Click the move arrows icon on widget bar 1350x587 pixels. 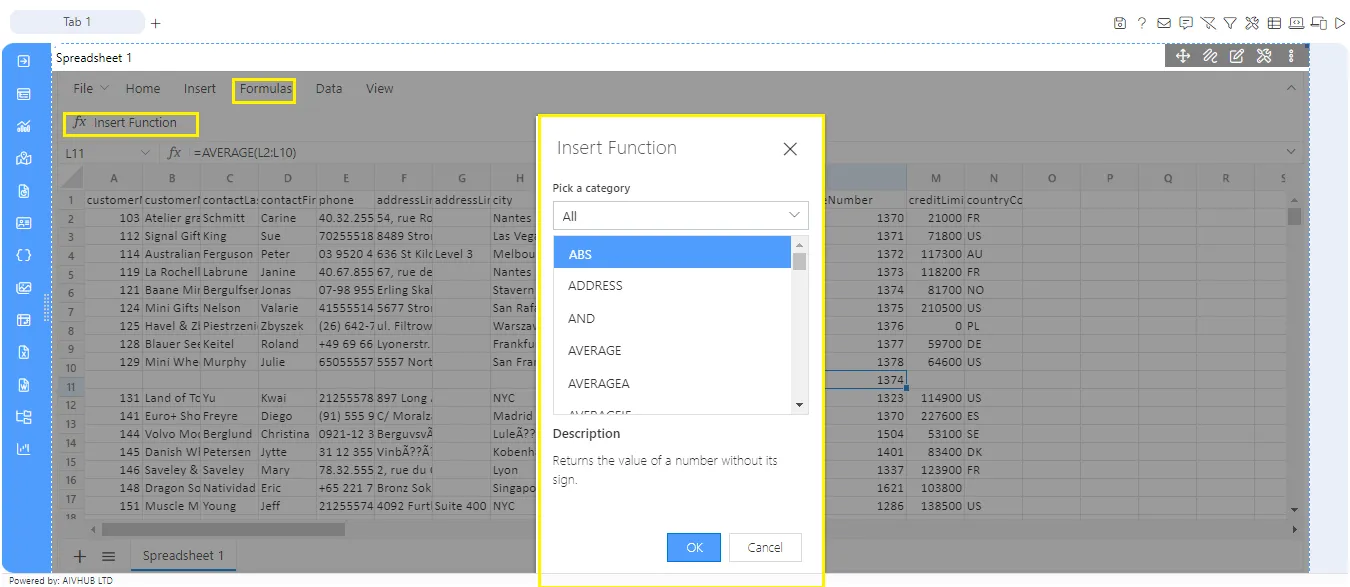point(1183,56)
